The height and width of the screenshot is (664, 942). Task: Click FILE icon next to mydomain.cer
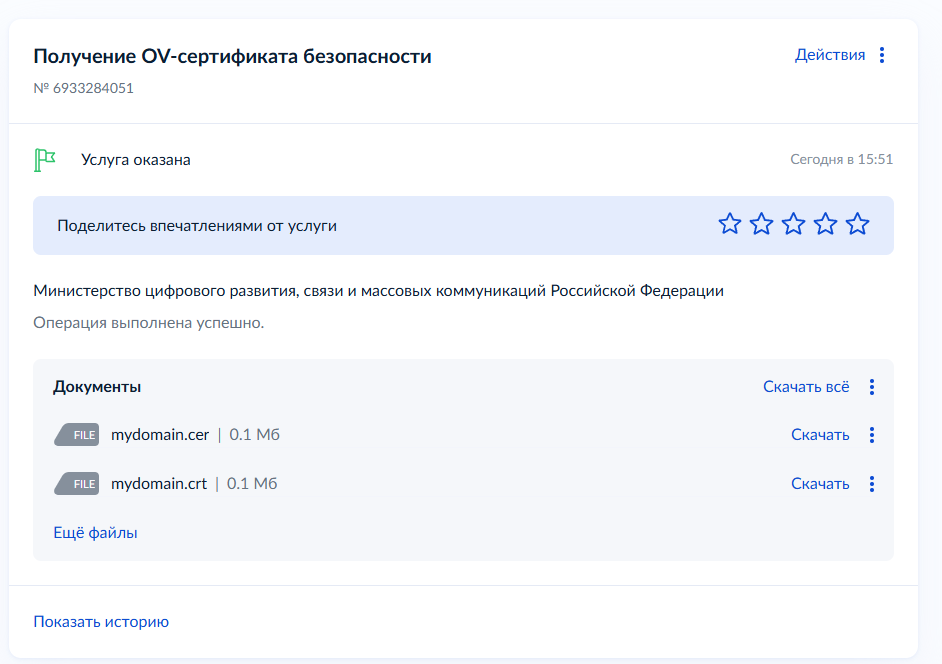click(x=77, y=435)
